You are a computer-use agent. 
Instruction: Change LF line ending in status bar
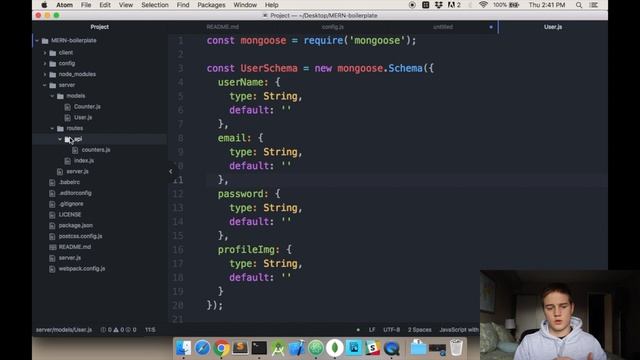tap(372, 329)
